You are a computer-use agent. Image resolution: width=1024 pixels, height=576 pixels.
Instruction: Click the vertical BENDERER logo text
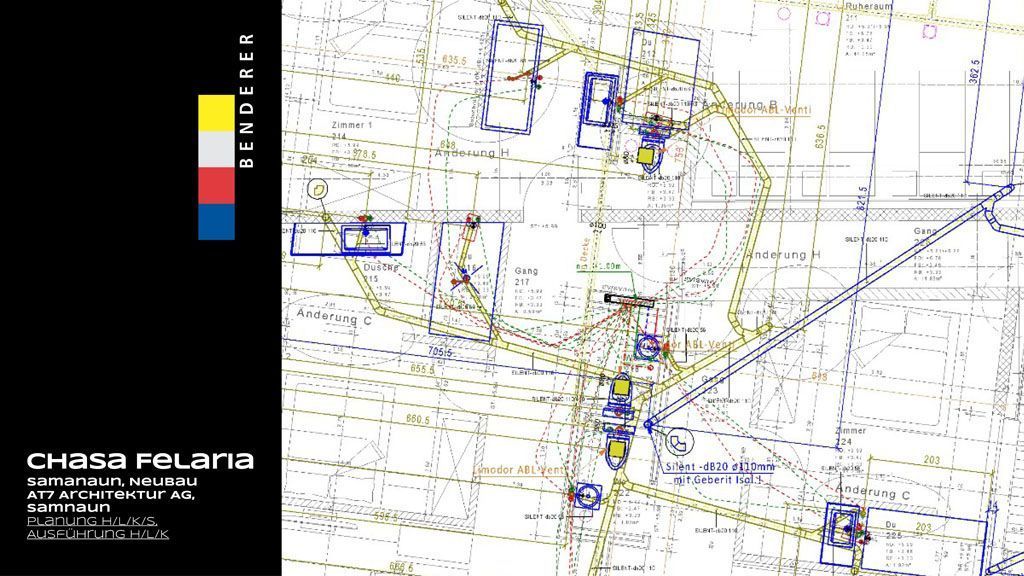247,100
